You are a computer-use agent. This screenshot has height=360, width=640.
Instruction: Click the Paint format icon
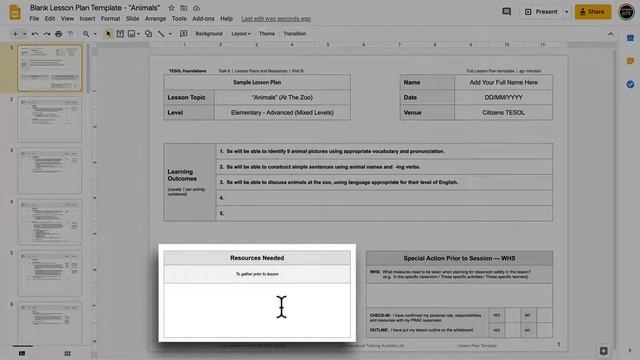pos(70,34)
